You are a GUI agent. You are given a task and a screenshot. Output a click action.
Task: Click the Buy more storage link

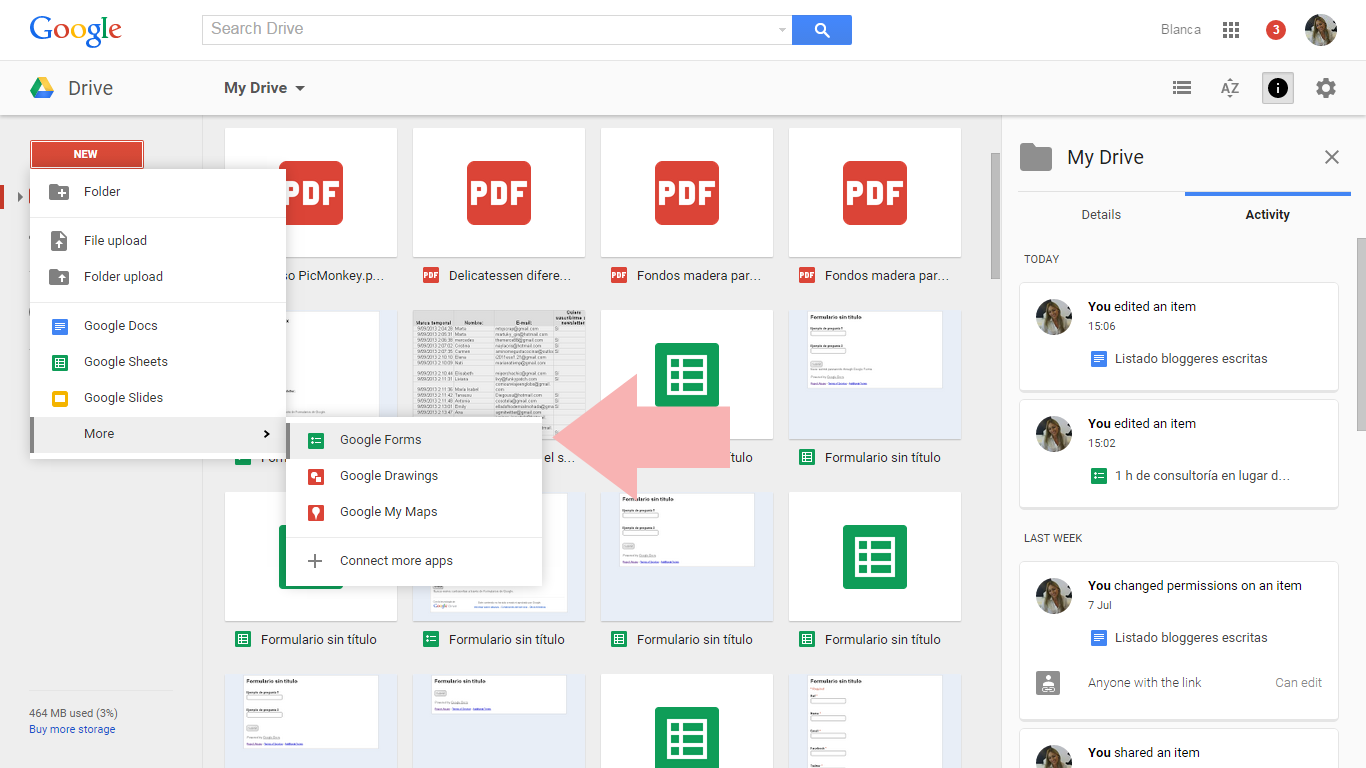[72, 730]
